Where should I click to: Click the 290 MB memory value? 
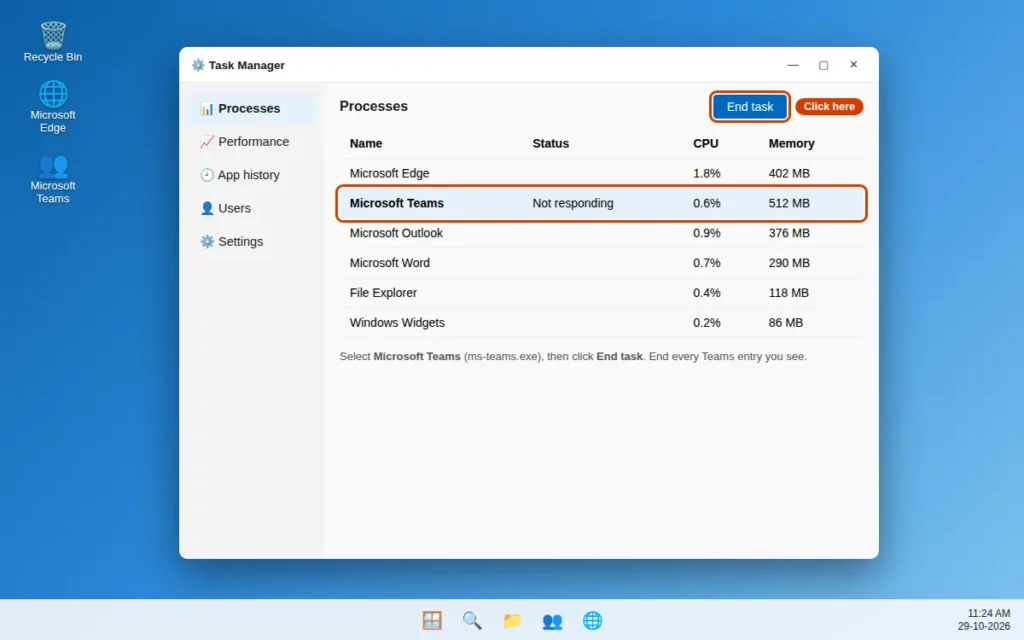click(x=789, y=263)
